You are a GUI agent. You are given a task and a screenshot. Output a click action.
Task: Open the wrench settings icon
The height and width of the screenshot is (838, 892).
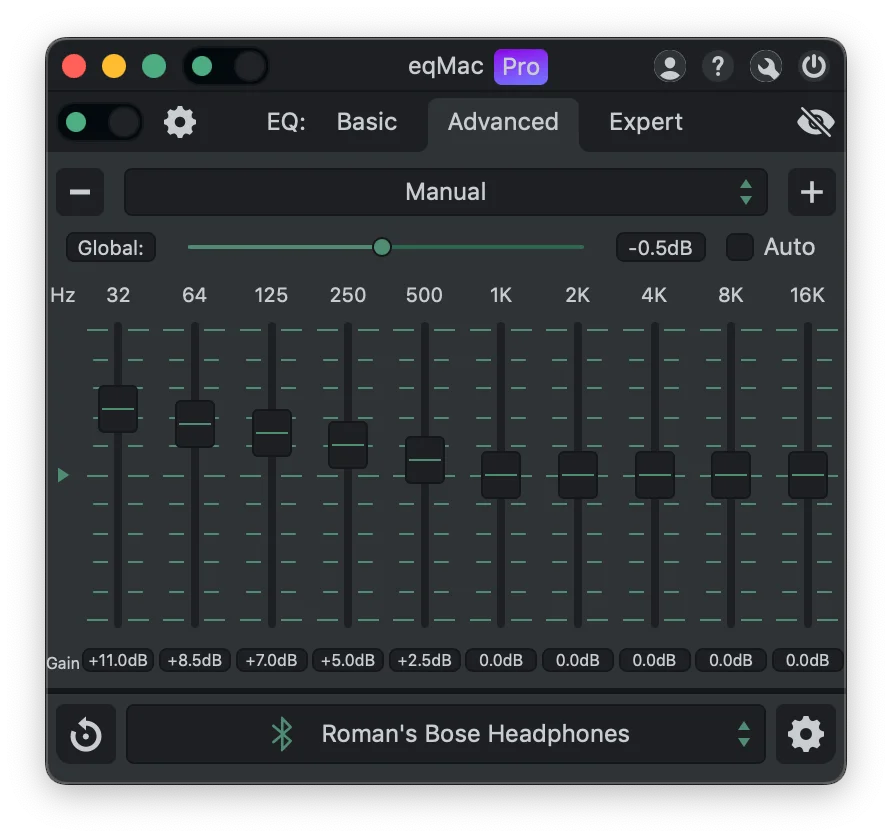coord(766,67)
